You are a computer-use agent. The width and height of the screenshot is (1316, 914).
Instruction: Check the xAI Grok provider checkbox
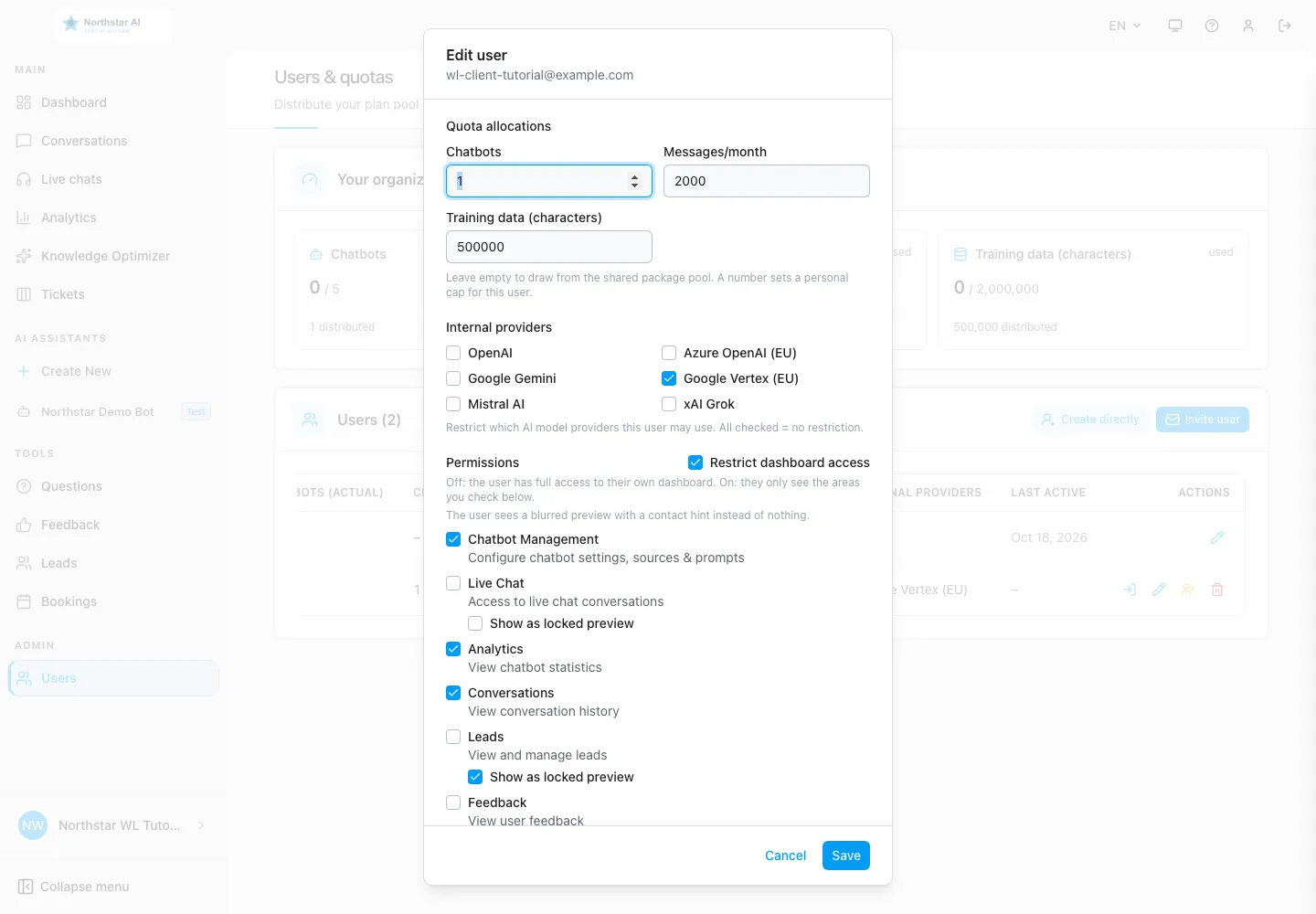(669, 404)
